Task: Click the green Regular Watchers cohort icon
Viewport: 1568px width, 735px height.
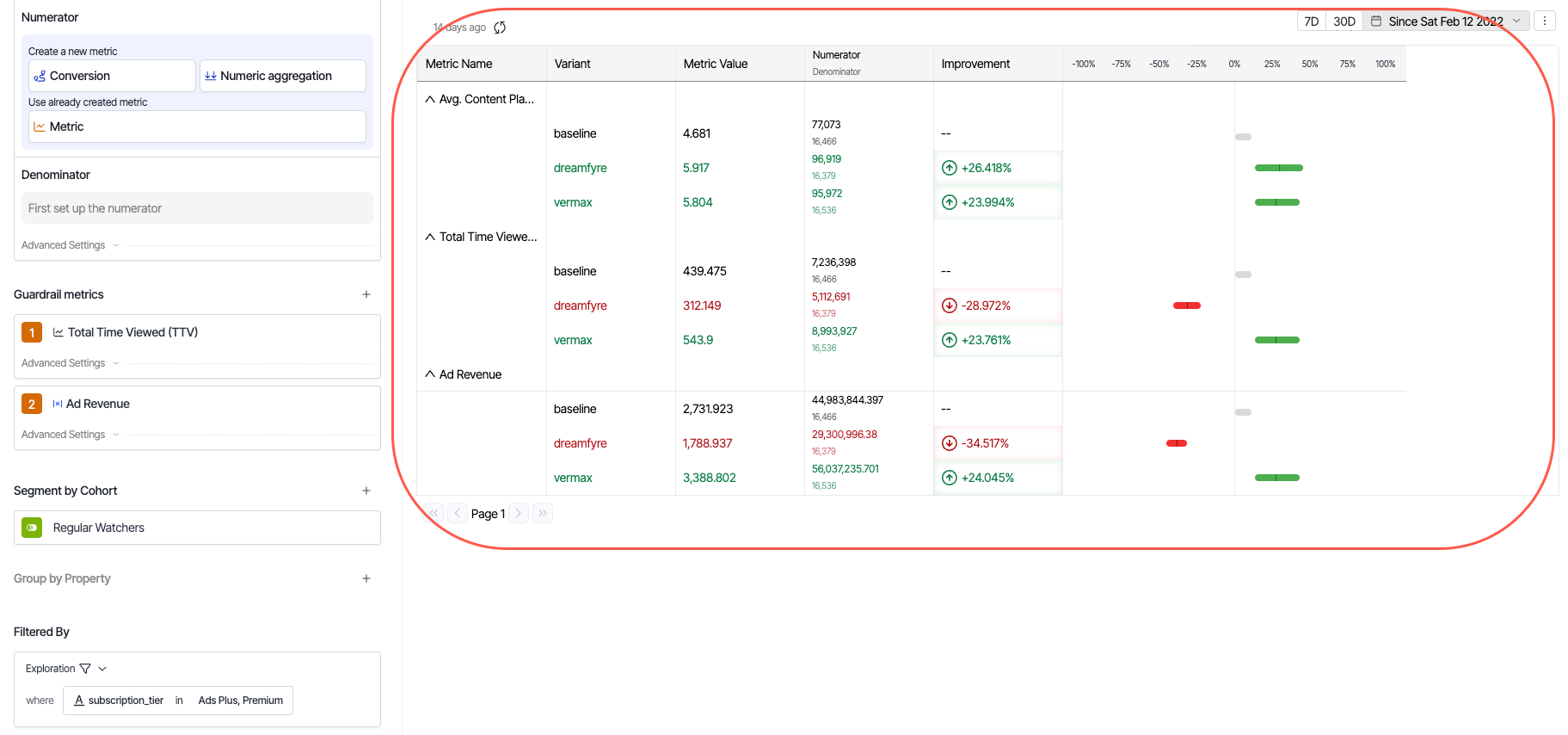Action: point(32,528)
